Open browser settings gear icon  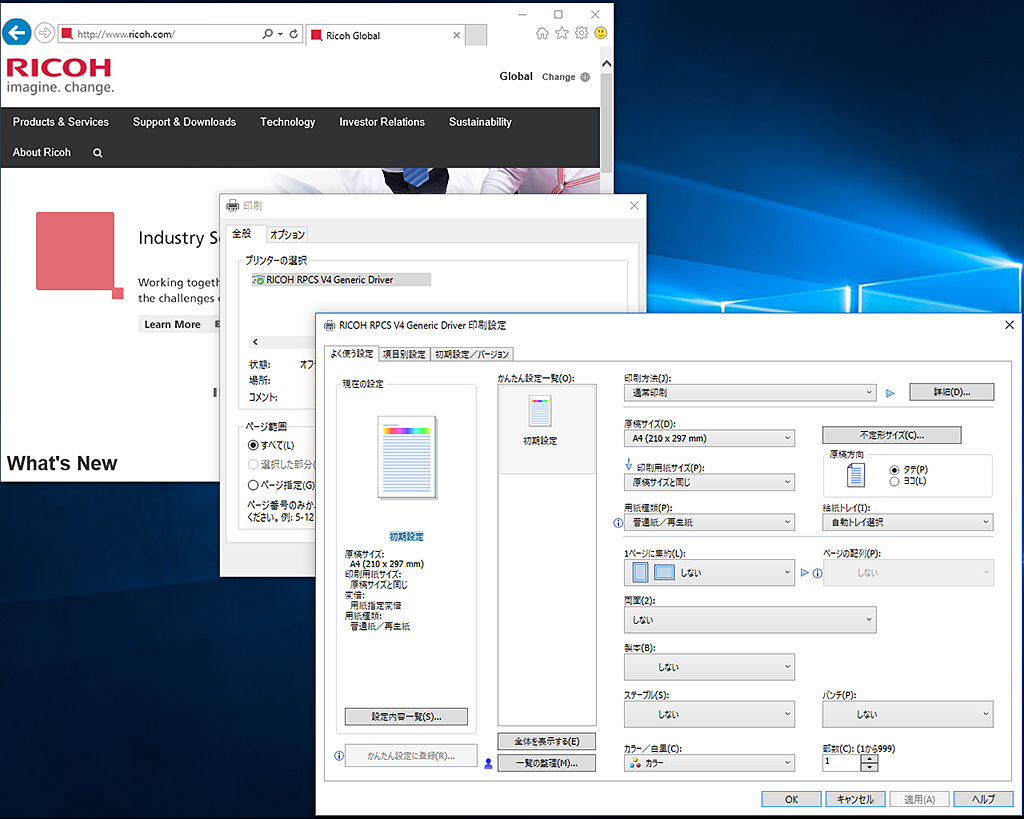click(x=581, y=33)
